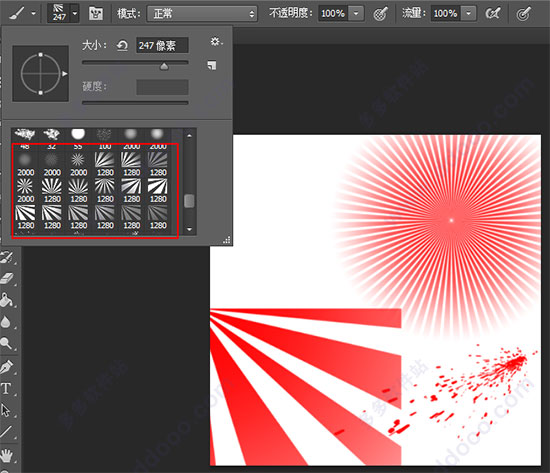
Task: Open the 流量 slider dropdown arrow
Action: tap(469, 14)
